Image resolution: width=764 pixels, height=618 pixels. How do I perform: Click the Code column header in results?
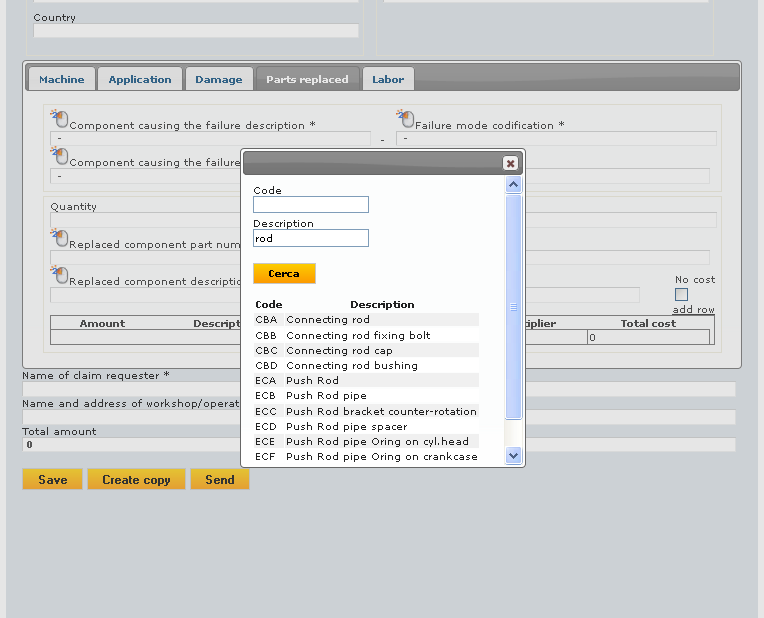pyautogui.click(x=268, y=305)
